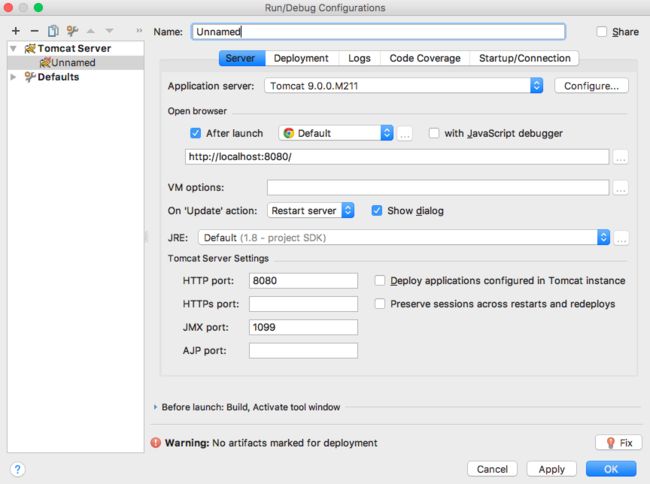Open help with the question mark icon
Image resolution: width=650 pixels, height=484 pixels.
[17, 469]
